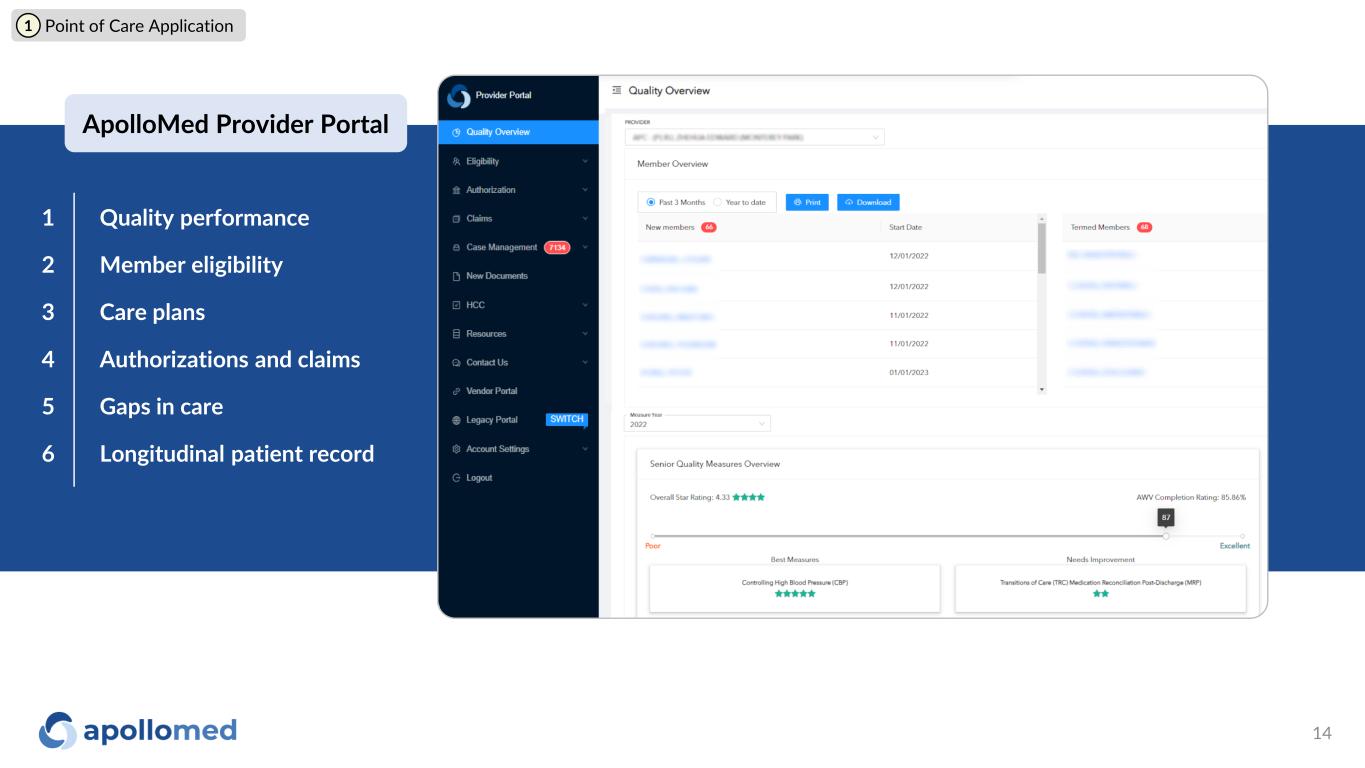1365x768 pixels.
Task: Click the Contact Us chat icon
Action: click(456, 363)
